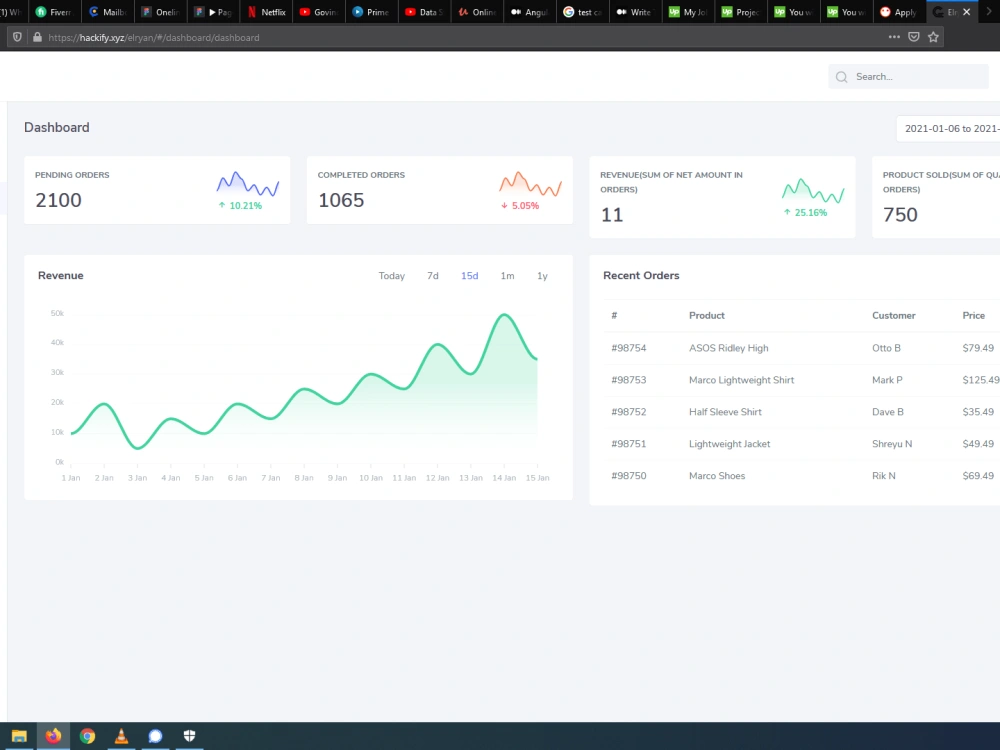Click the search magnifier icon
Screen dimensions: 1000x750
click(x=842, y=77)
